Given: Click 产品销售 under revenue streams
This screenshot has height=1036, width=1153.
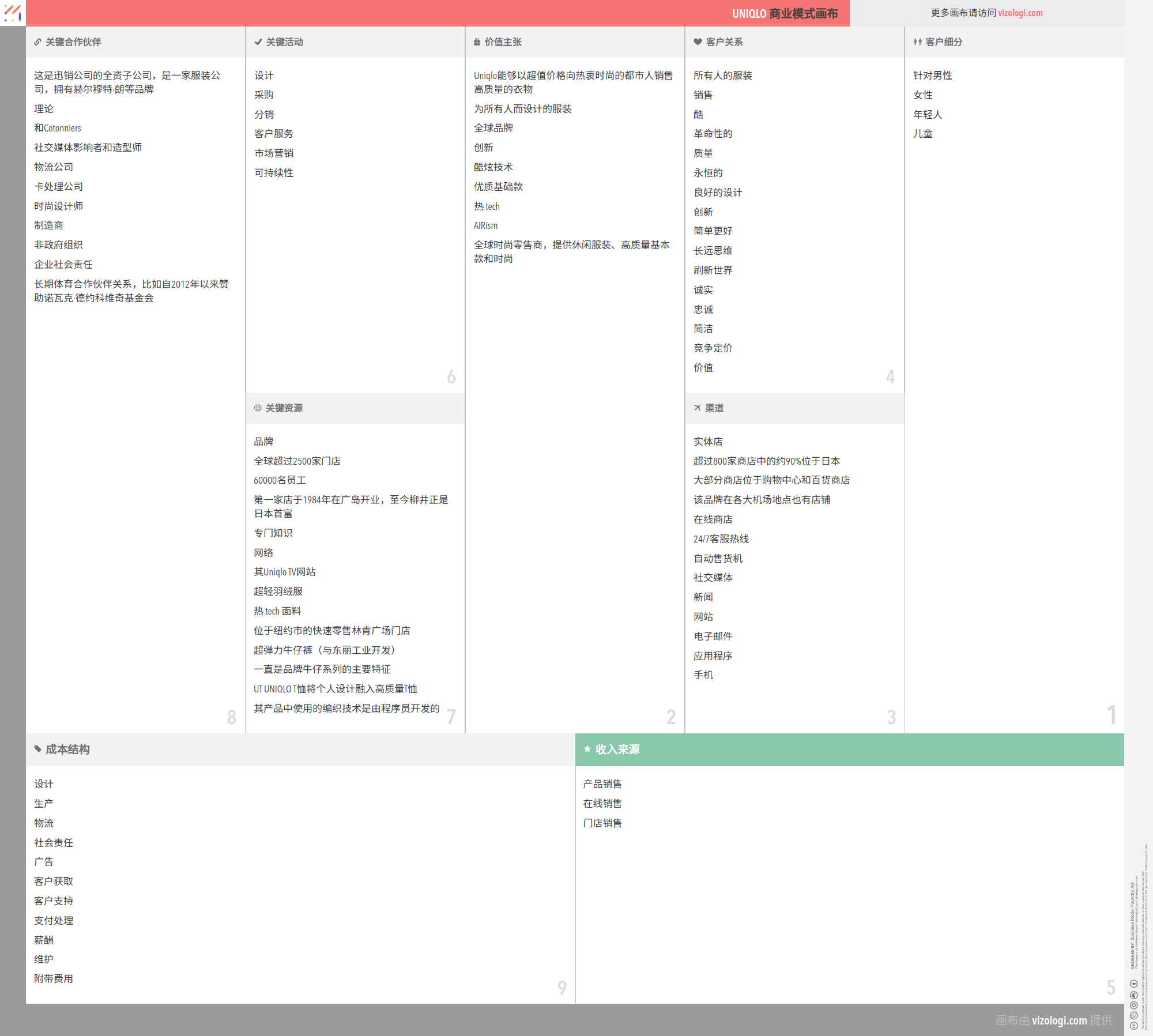Looking at the screenshot, I should pos(602,784).
